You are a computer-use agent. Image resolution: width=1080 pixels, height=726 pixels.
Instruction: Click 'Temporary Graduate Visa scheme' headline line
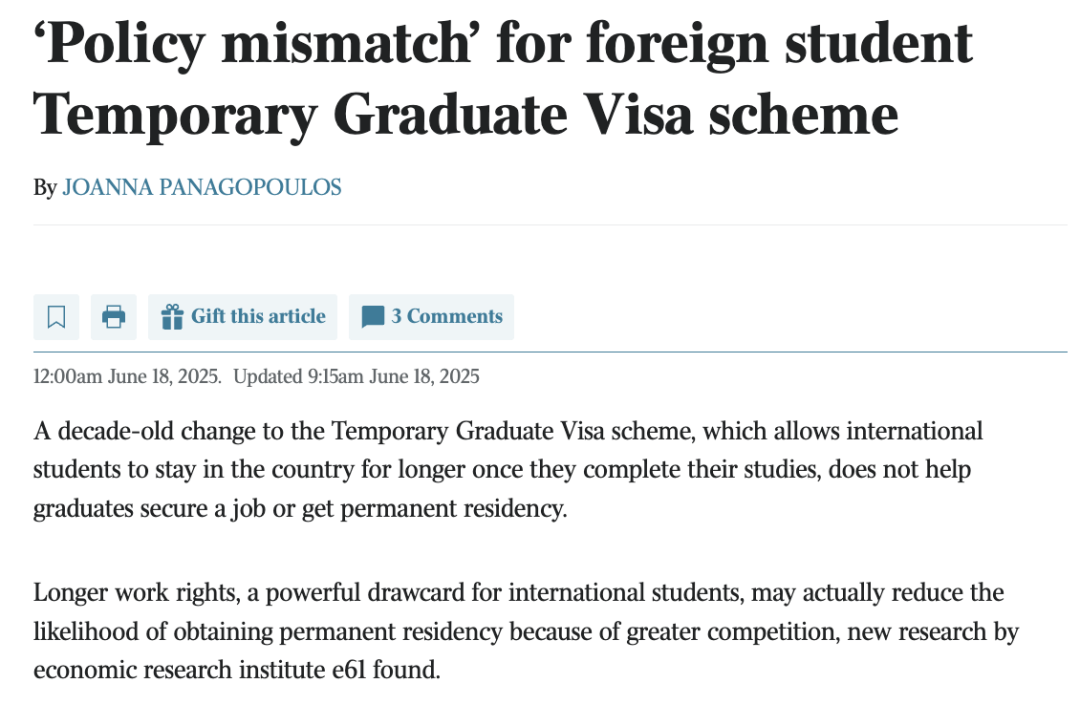[466, 115]
